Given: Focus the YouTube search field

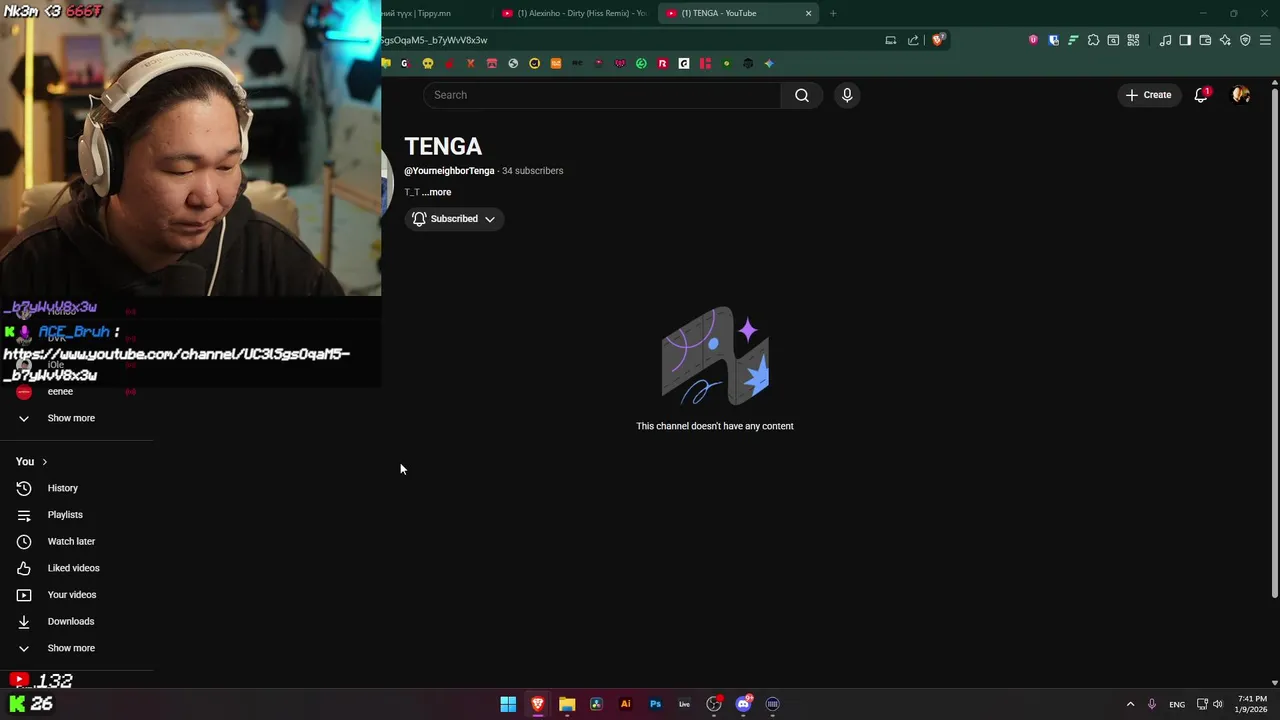Looking at the screenshot, I should 602,95.
